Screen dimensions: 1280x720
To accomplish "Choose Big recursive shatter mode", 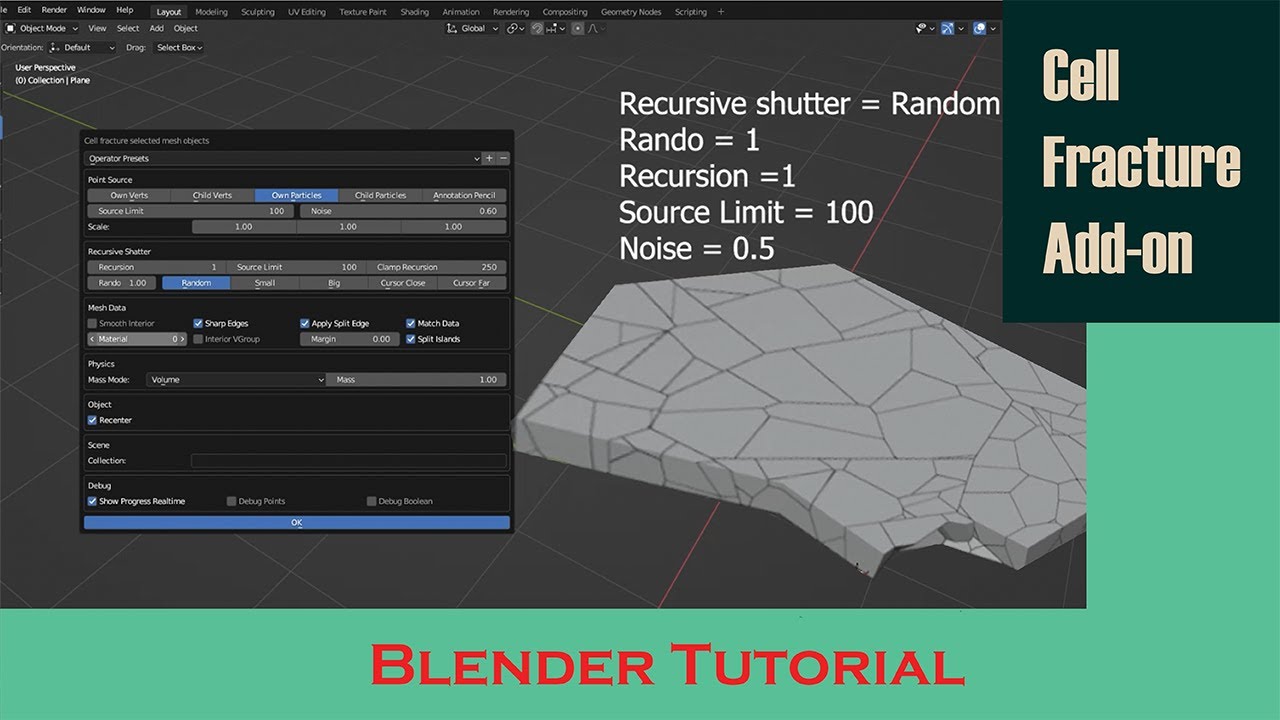I will tap(334, 283).
